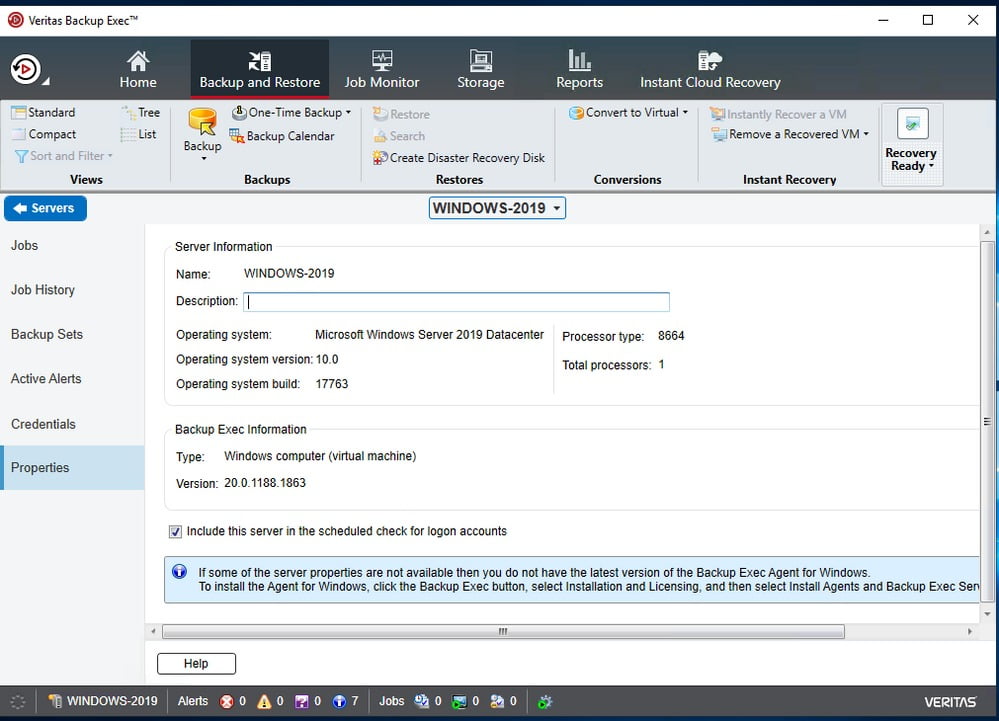Open Credentials in the sidebar
This screenshot has height=721, width=999.
[x=43, y=424]
